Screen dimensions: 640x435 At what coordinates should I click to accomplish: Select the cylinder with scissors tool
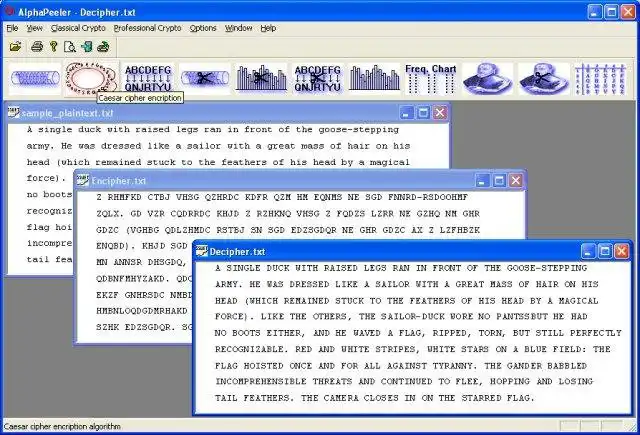coord(204,78)
